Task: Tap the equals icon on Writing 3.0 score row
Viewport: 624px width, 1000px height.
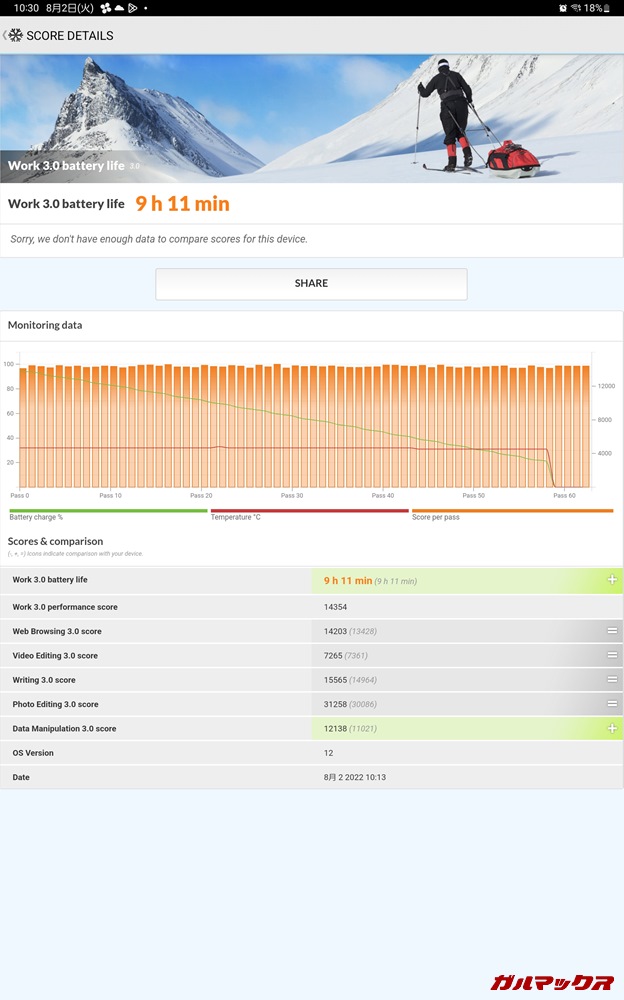Action: click(x=611, y=680)
